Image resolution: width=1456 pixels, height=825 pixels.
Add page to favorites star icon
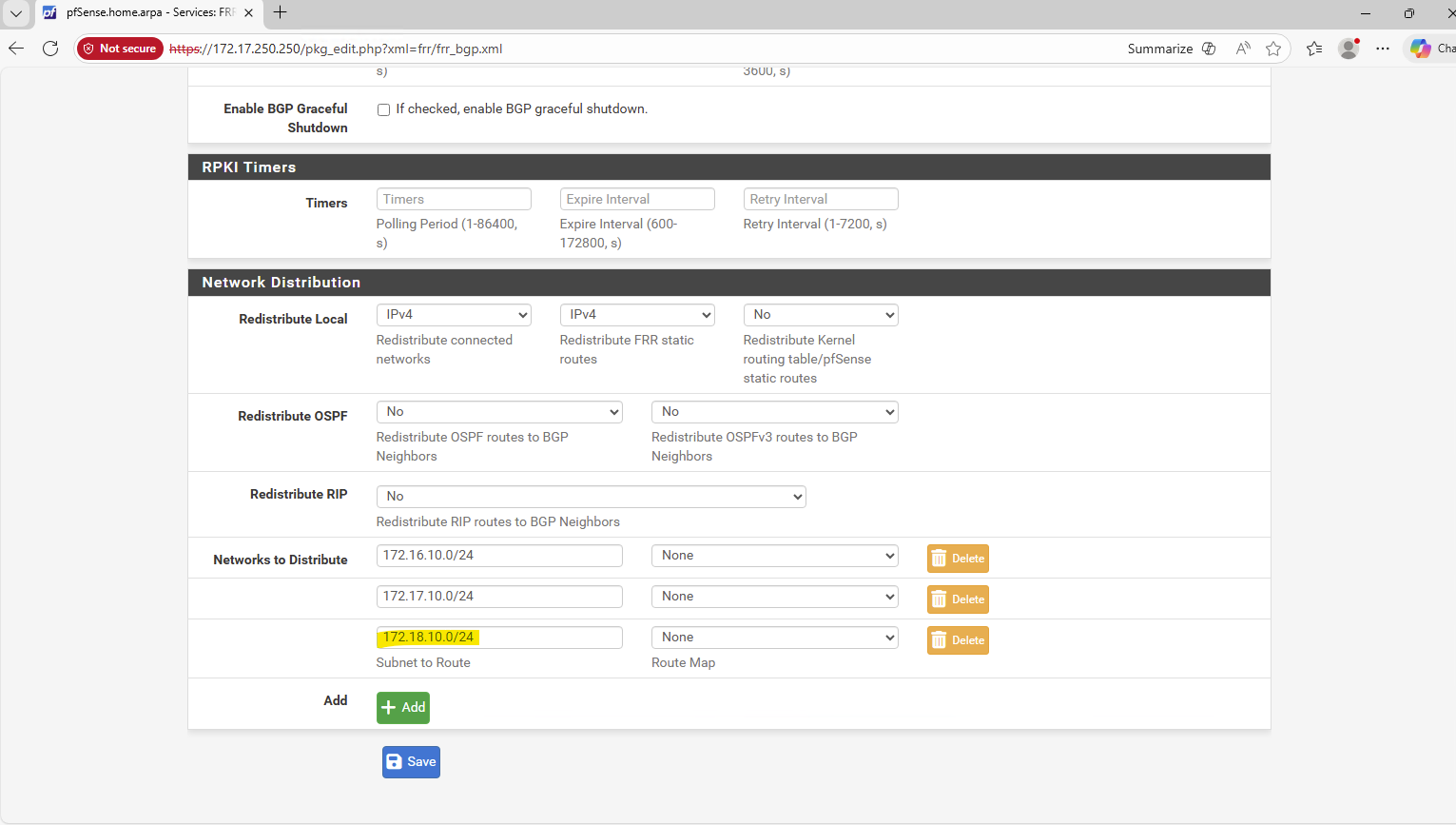(x=1273, y=49)
